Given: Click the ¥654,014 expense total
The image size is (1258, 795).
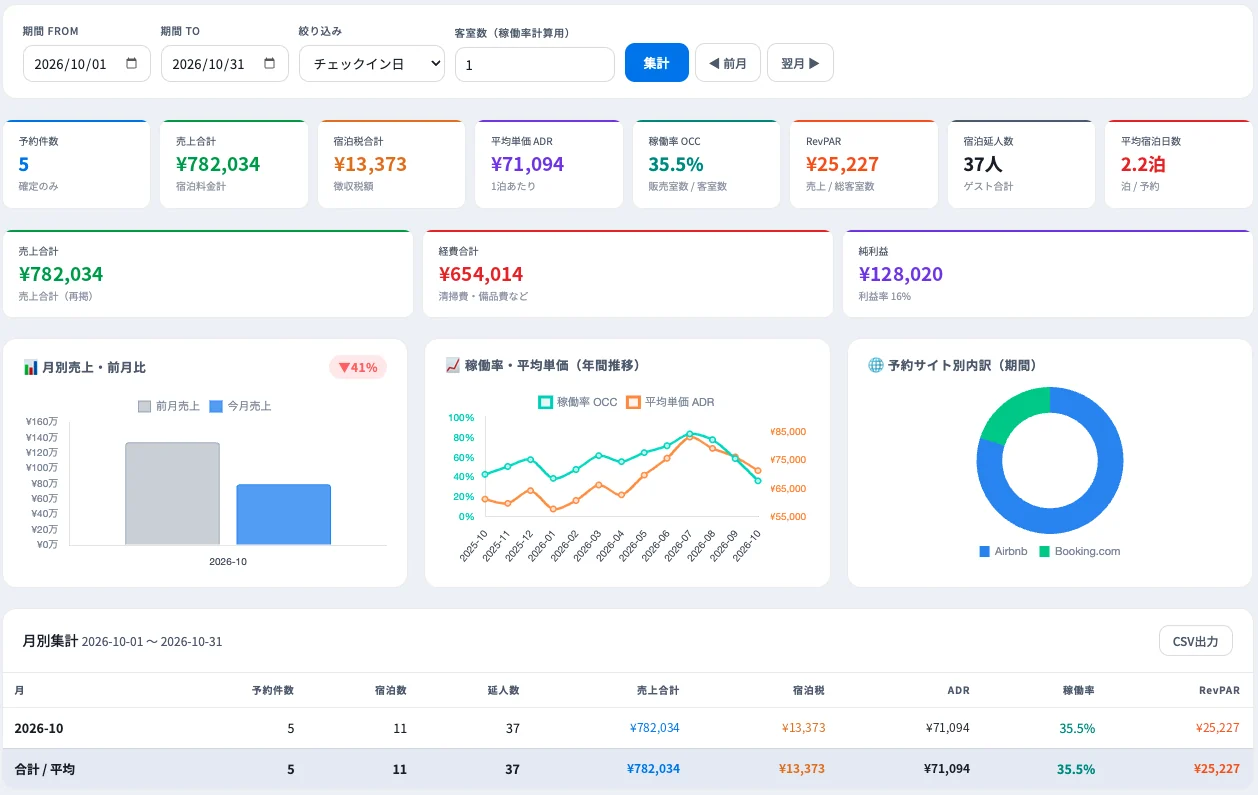Looking at the screenshot, I should tap(481, 274).
